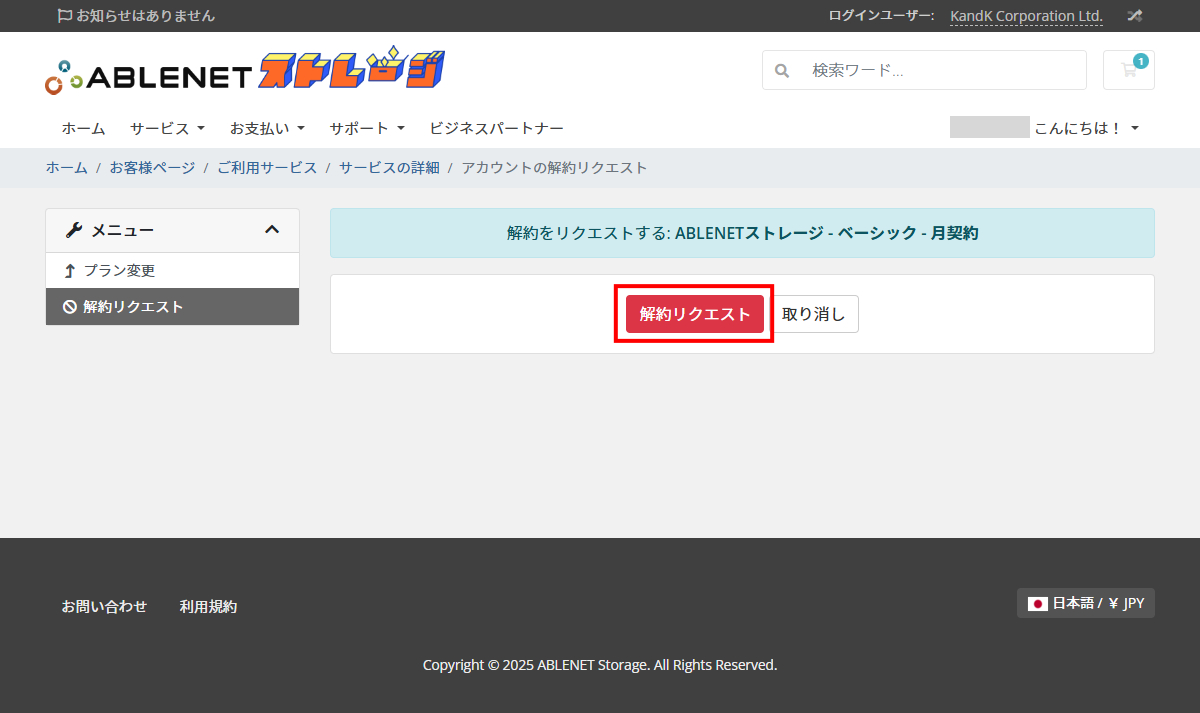Image resolution: width=1200 pixels, height=713 pixels.
Task: Select the ban icon beside 解約リクエスト sidebar entry
Action: [68, 306]
